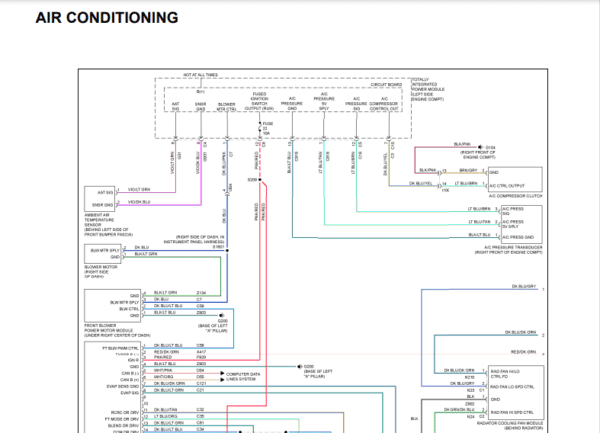The height and width of the screenshot is (433, 600).
Task: Click the "FT BLW PWM CTRL" pin label
Action: point(120,348)
